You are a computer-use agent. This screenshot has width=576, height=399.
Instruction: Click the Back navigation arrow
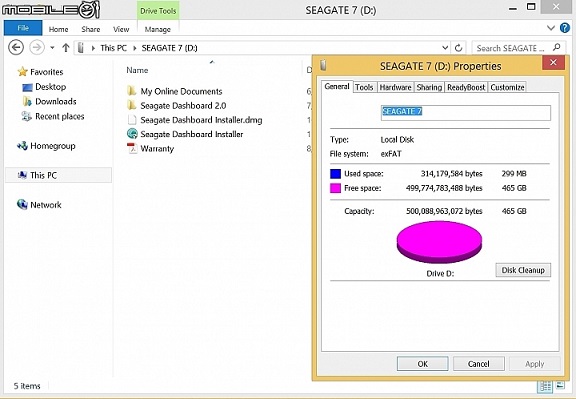tap(16, 48)
